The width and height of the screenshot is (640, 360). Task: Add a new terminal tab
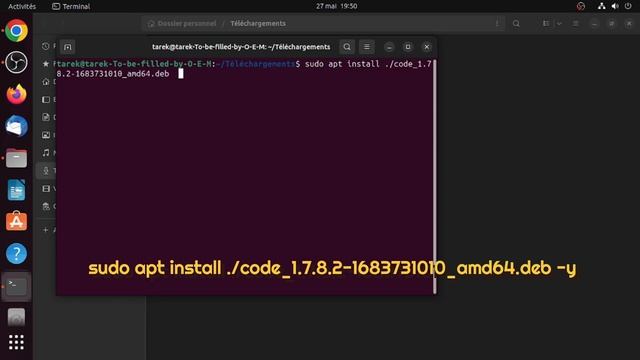(68, 47)
